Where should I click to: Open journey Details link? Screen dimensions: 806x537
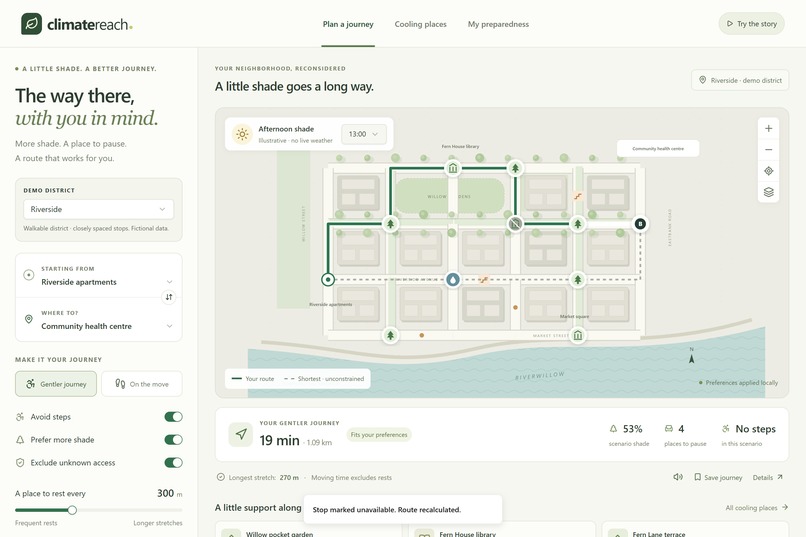pyautogui.click(x=767, y=477)
